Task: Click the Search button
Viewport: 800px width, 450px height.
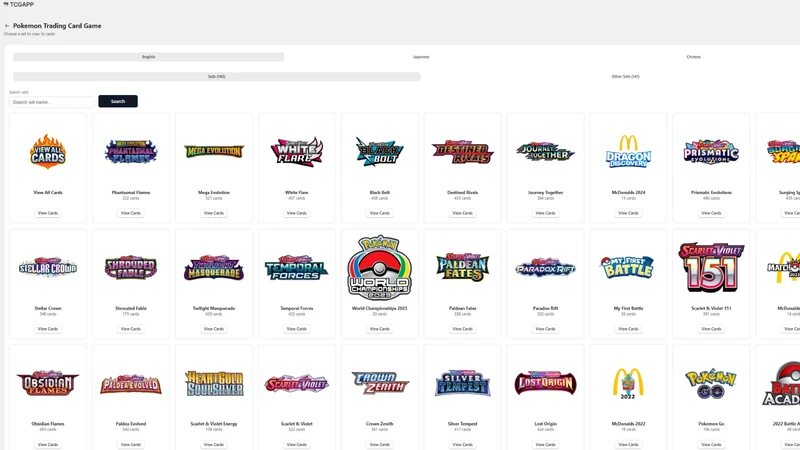Action: [x=118, y=102]
